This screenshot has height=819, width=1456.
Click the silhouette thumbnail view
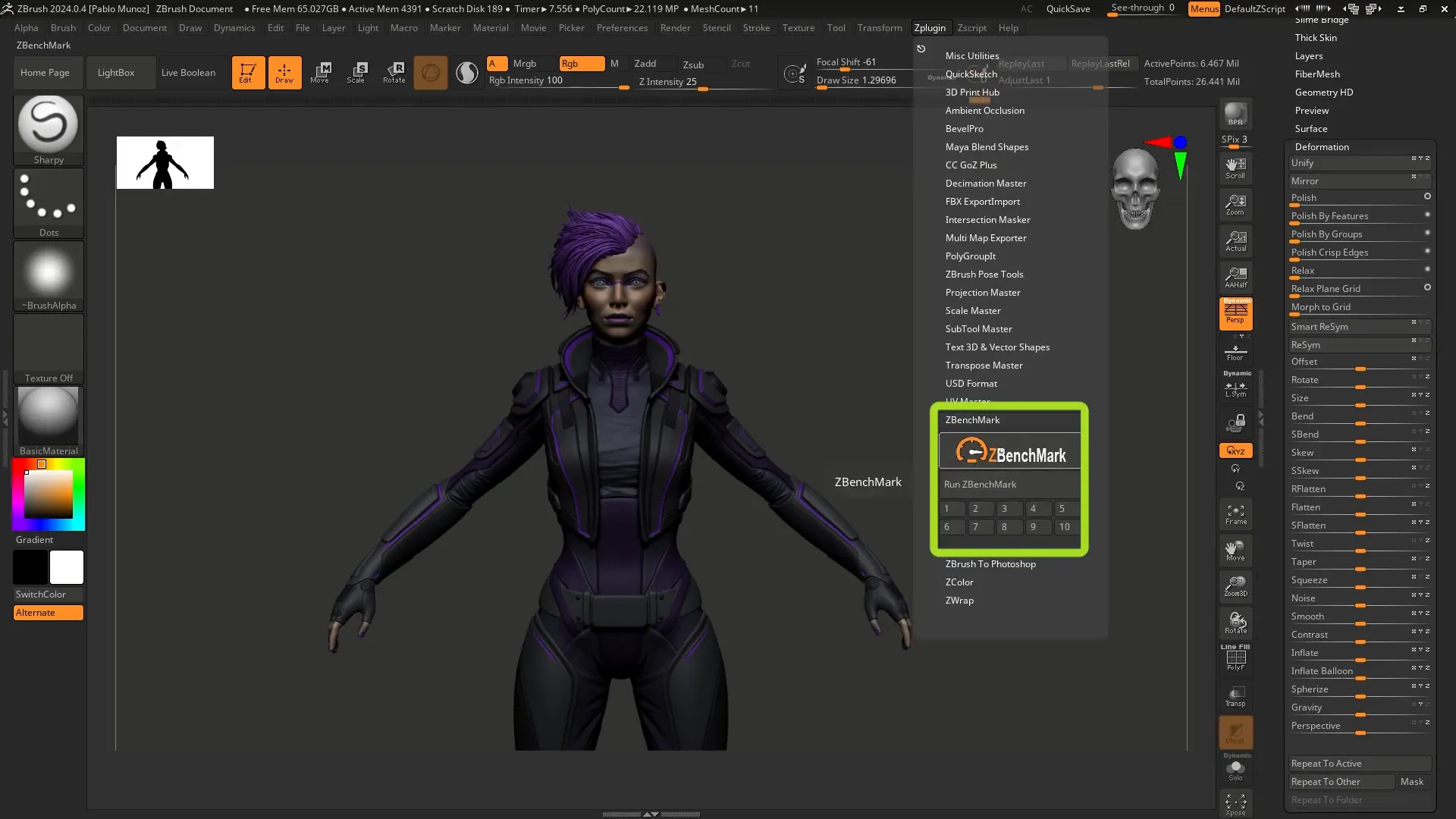(x=165, y=162)
